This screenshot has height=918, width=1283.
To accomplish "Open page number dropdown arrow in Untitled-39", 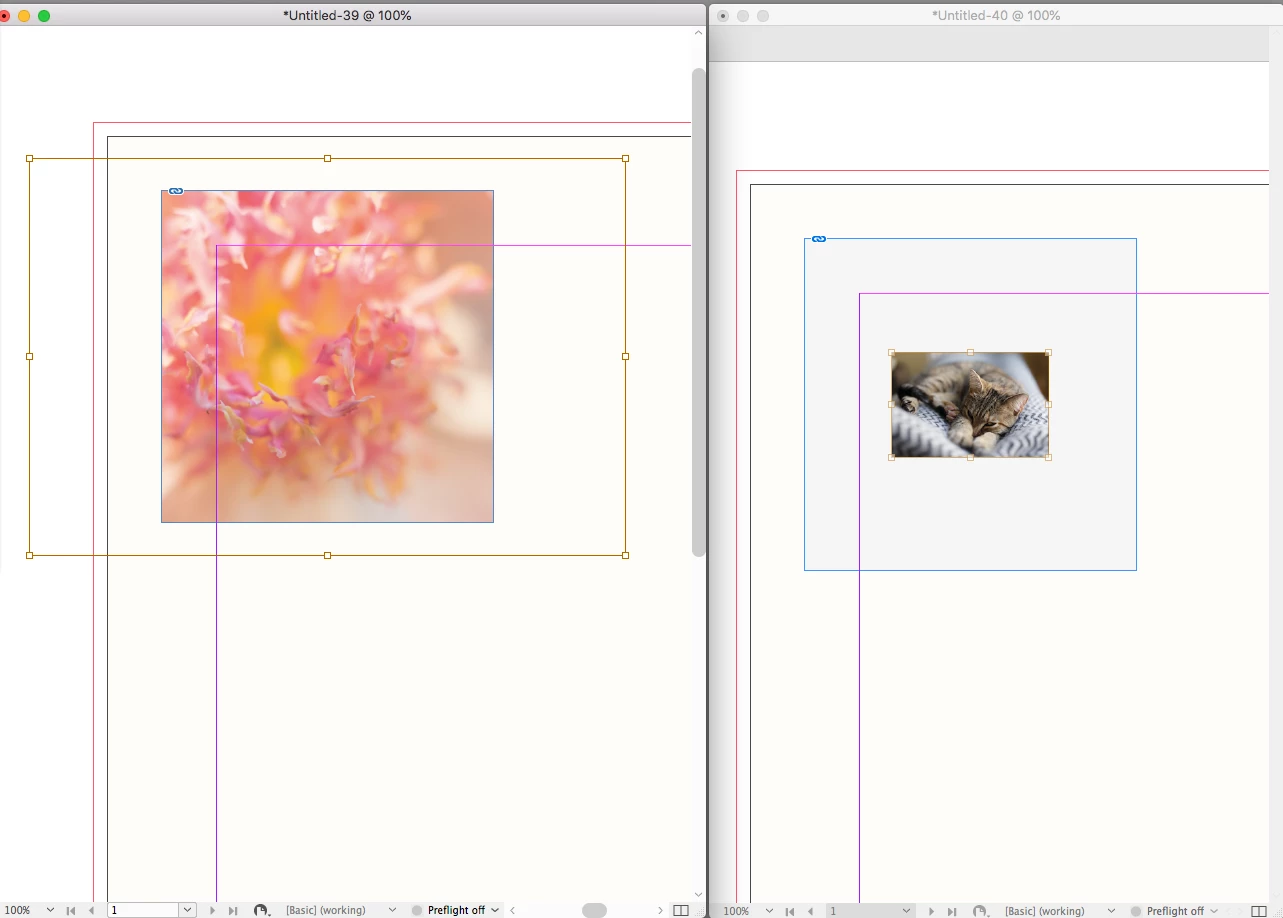I will 187,910.
